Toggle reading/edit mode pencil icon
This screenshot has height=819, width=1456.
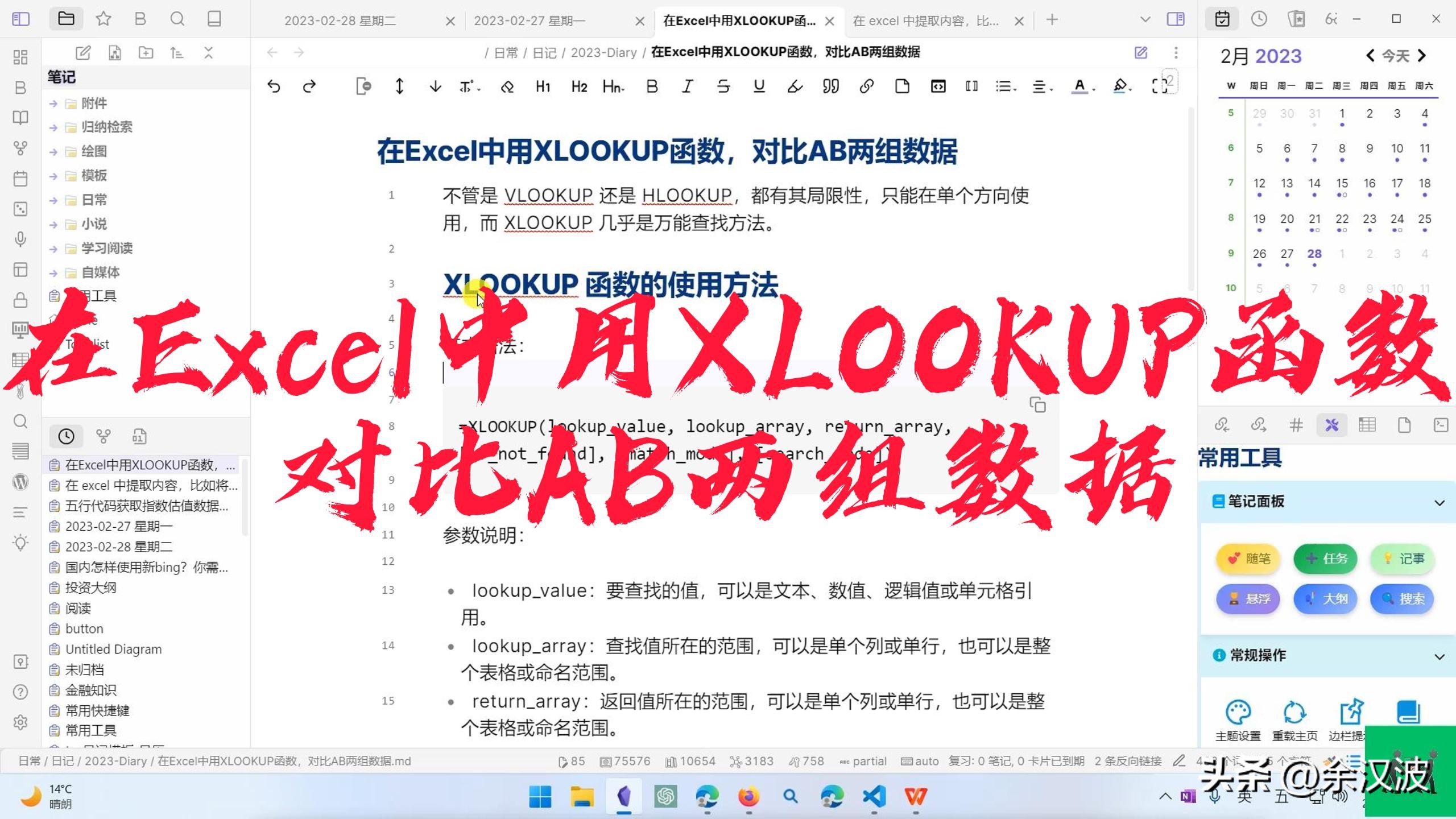pyautogui.click(x=1140, y=52)
